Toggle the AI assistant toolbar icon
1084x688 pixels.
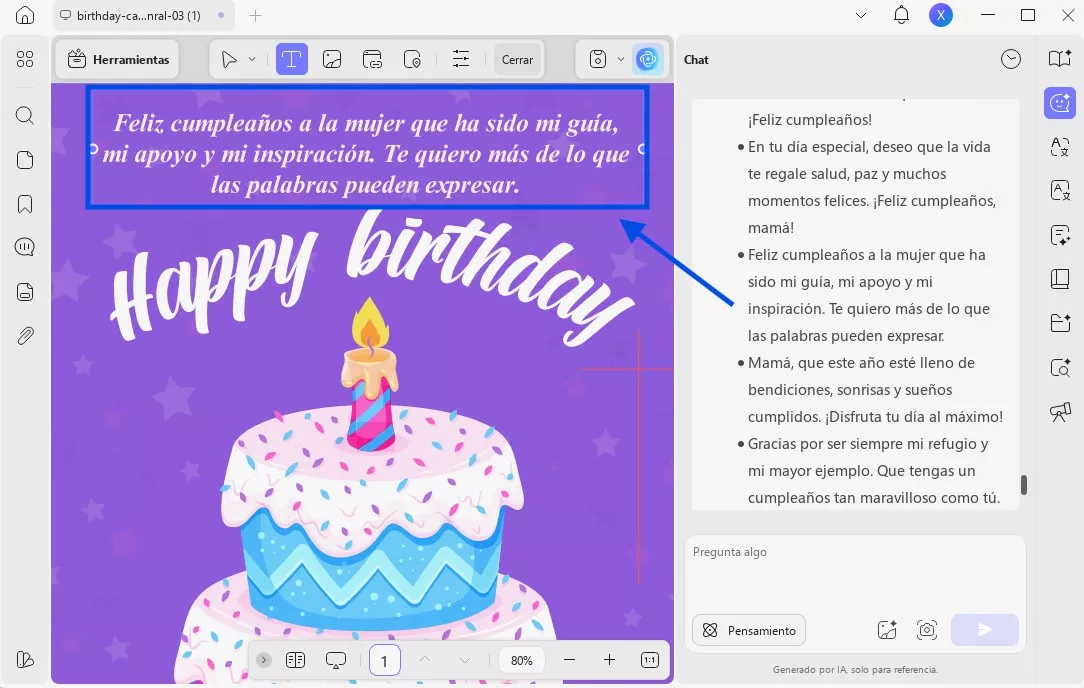tap(648, 59)
